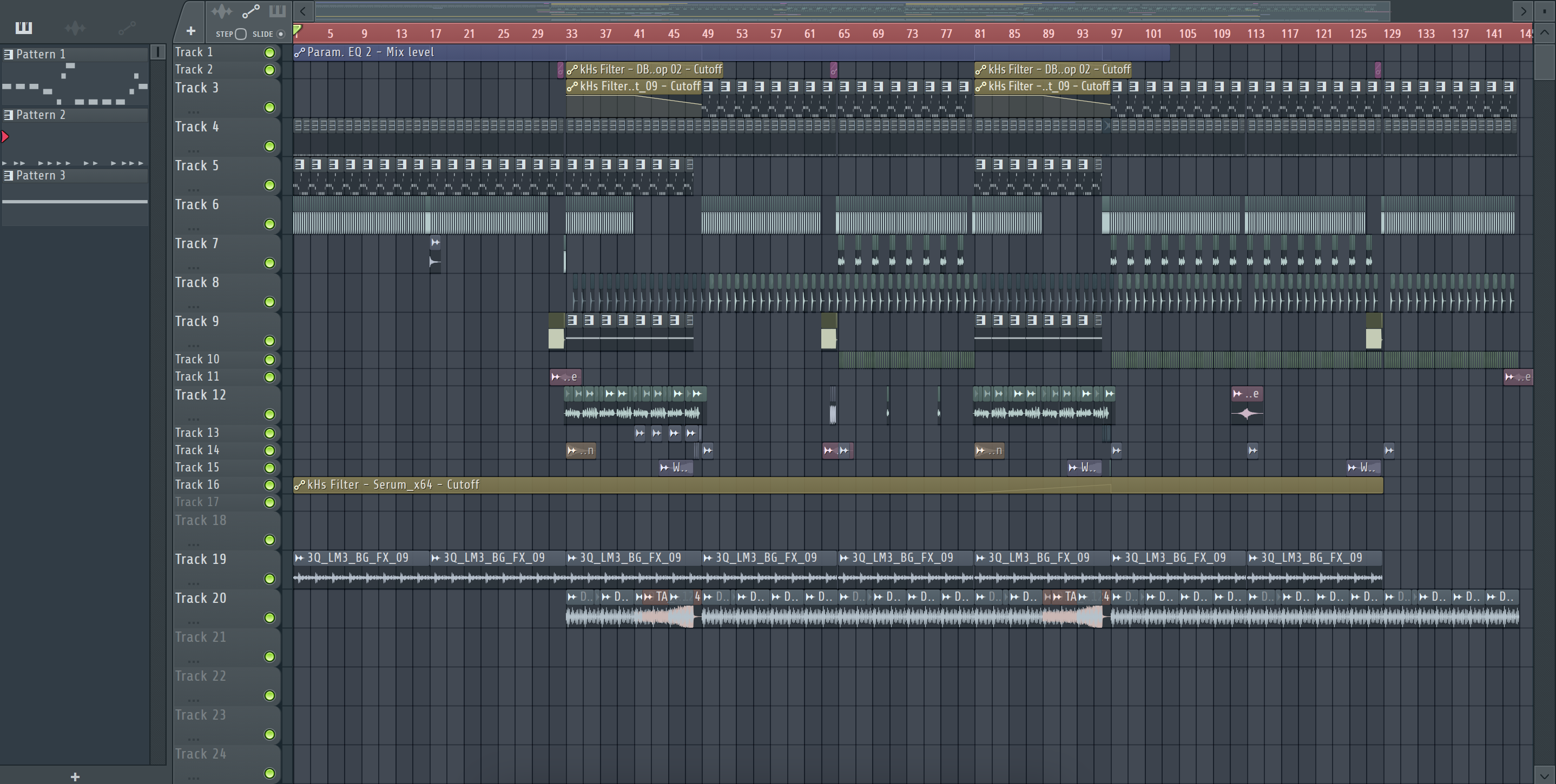The image size is (1556, 784).
Task: Select the Track 15 label
Action: (197, 468)
